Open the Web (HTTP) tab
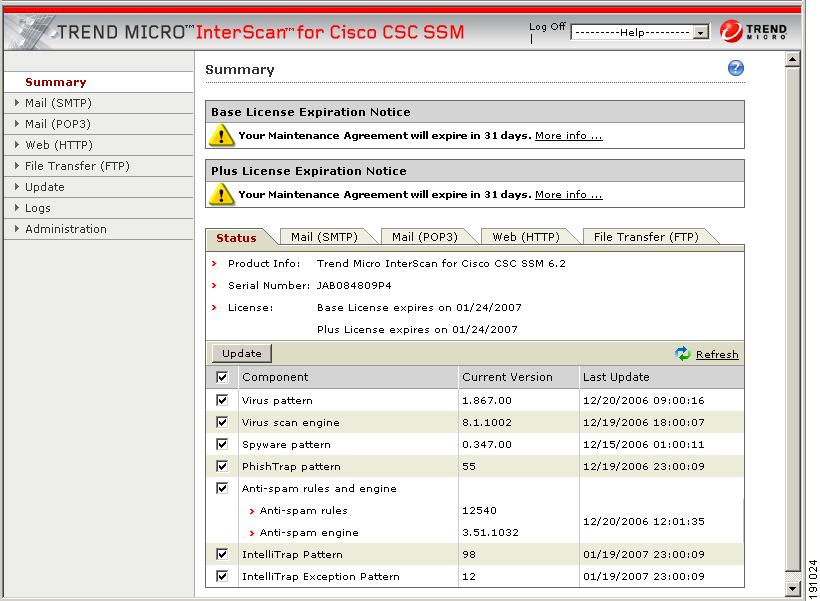The width and height of the screenshot is (820, 601). 526,237
